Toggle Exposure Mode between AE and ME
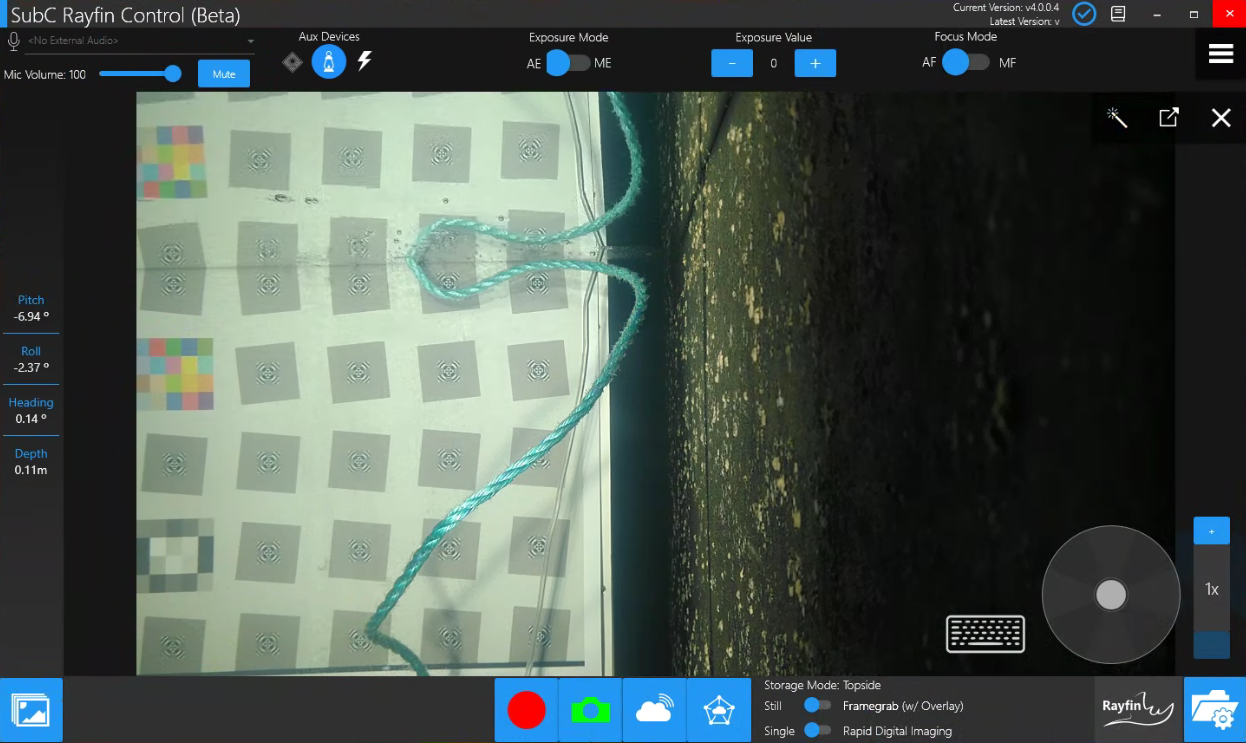The width and height of the screenshot is (1246, 743). (569, 63)
